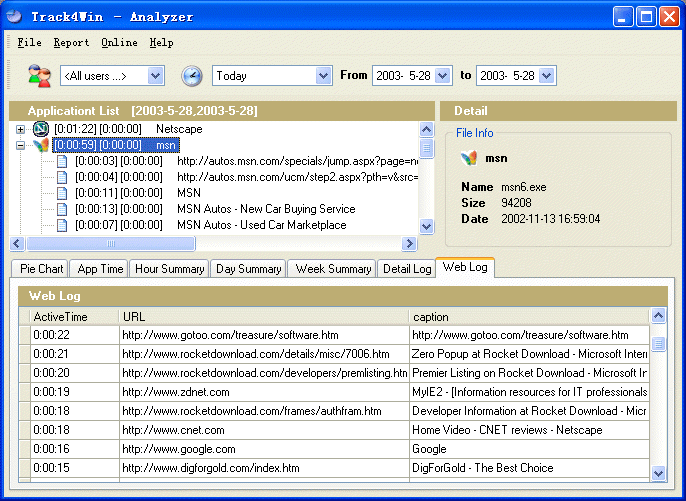Click Web Log vertical scrollbar thumb
The image size is (686, 501).
tap(658, 344)
